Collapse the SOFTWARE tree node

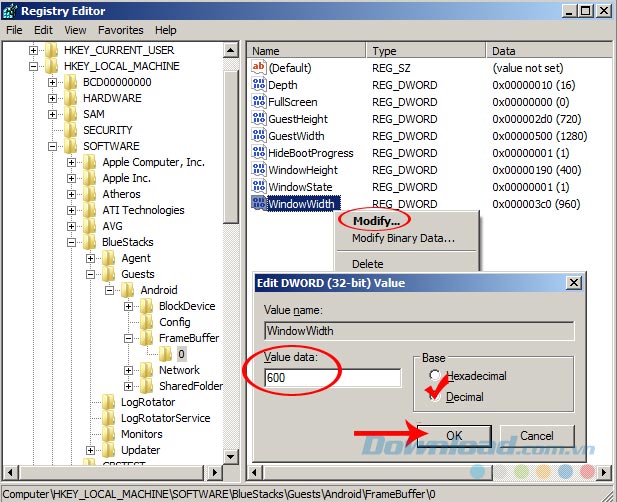click(53, 146)
